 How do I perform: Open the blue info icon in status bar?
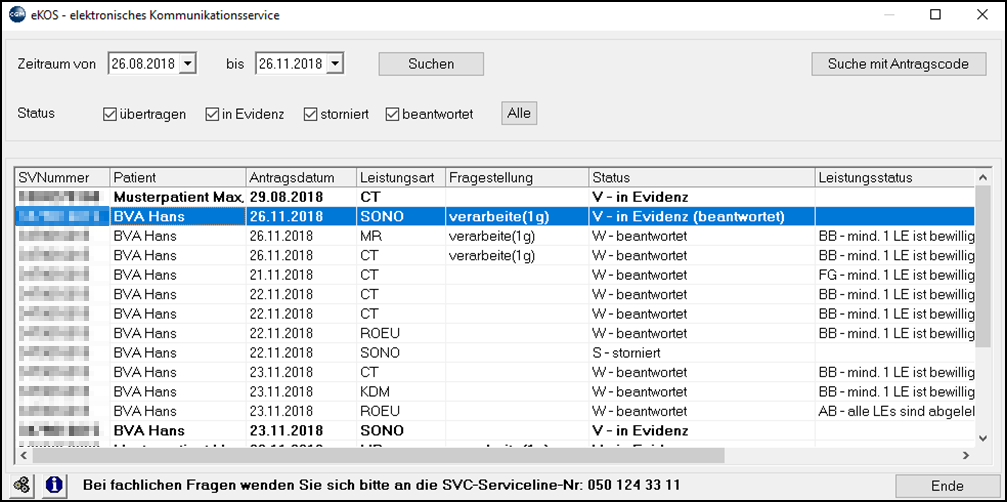tap(53, 485)
